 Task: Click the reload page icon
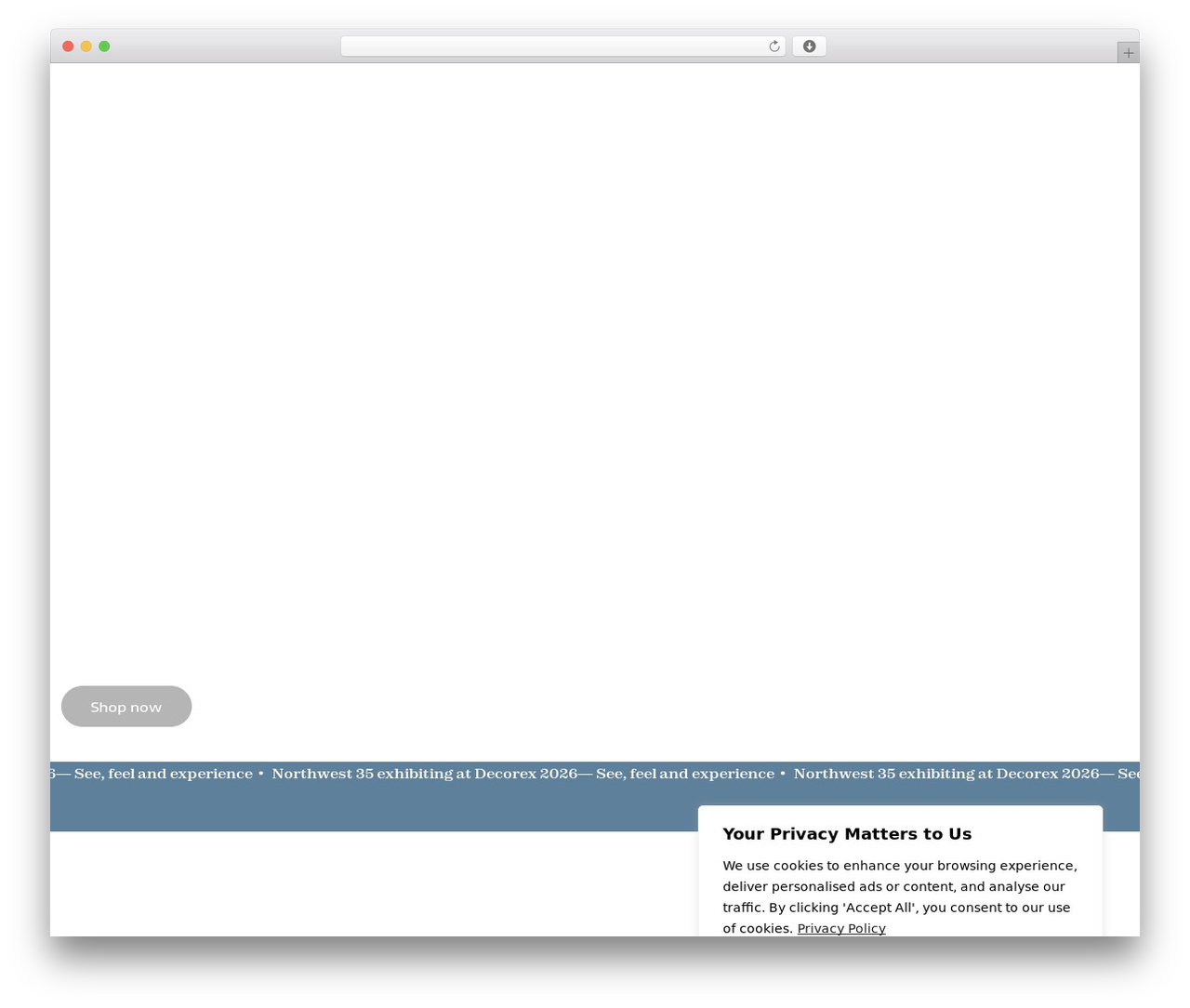click(773, 46)
